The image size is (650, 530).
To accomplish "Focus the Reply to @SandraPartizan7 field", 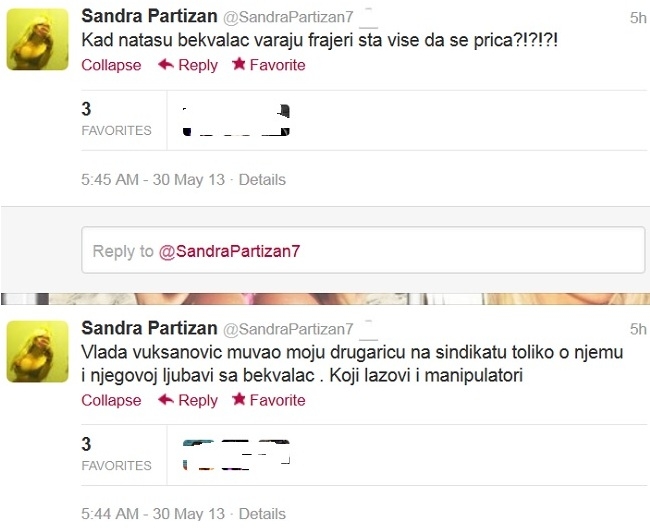I will [363, 250].
